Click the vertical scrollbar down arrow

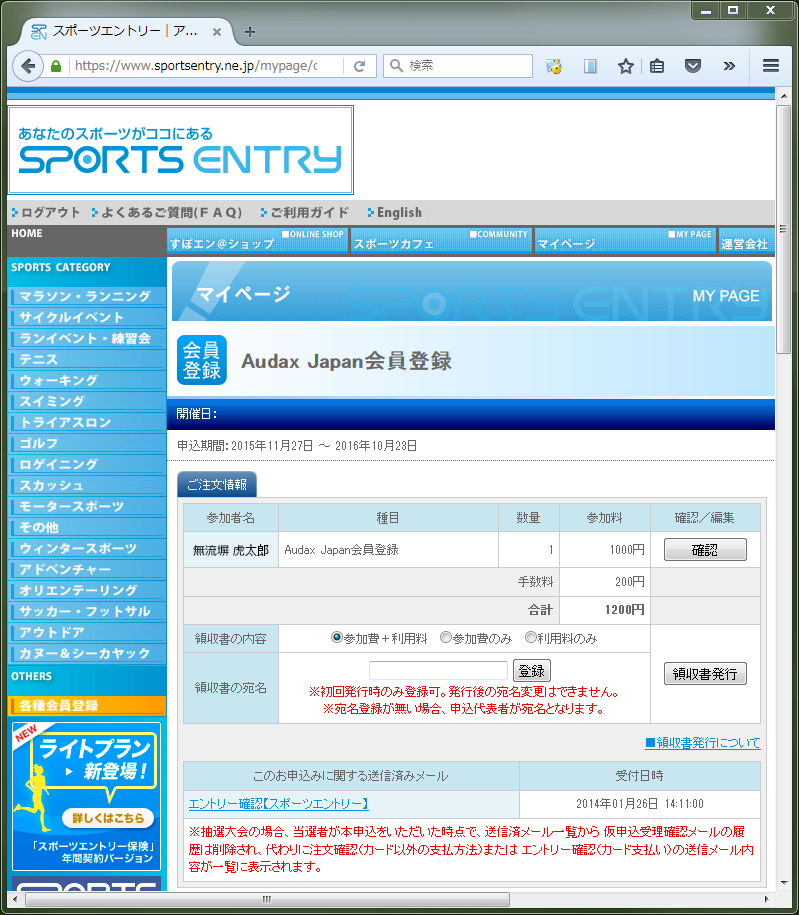(x=783, y=883)
